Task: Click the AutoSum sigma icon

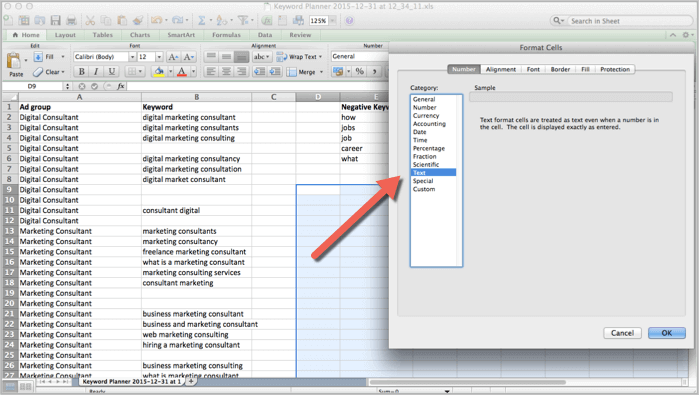Action: pos(201,20)
